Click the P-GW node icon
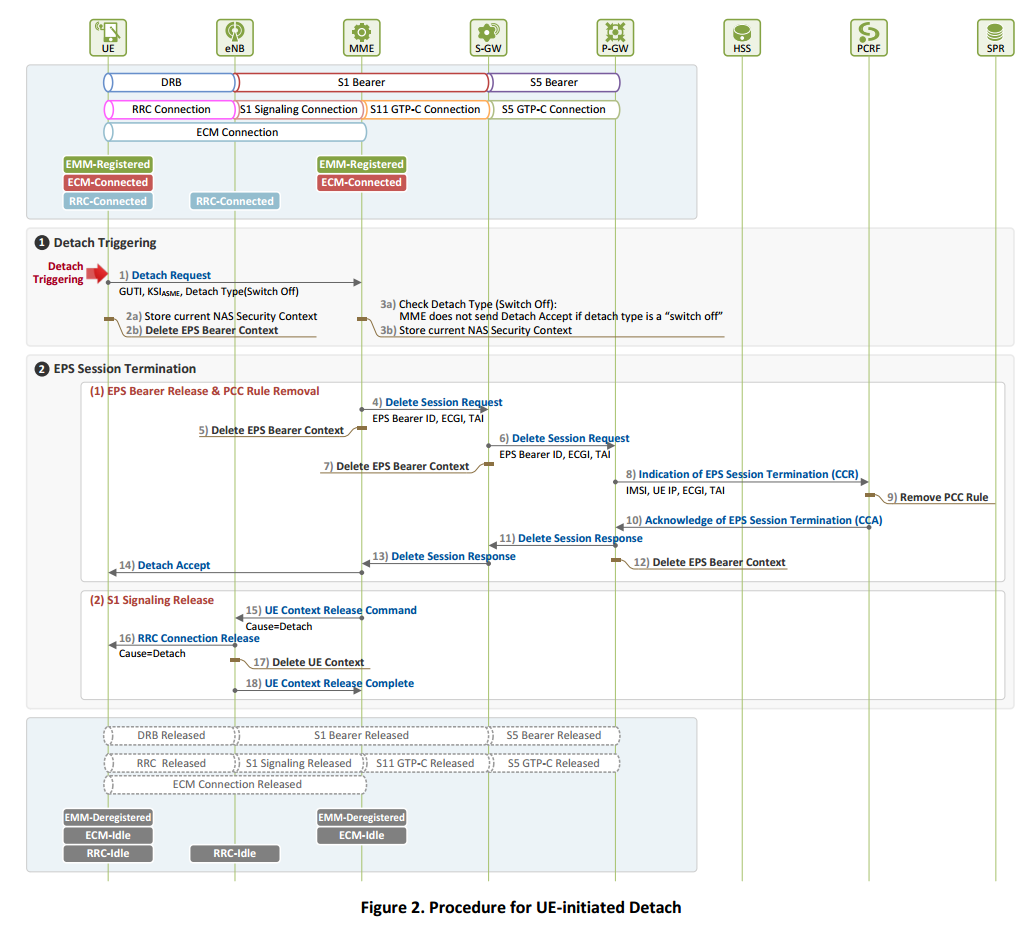 pos(615,38)
